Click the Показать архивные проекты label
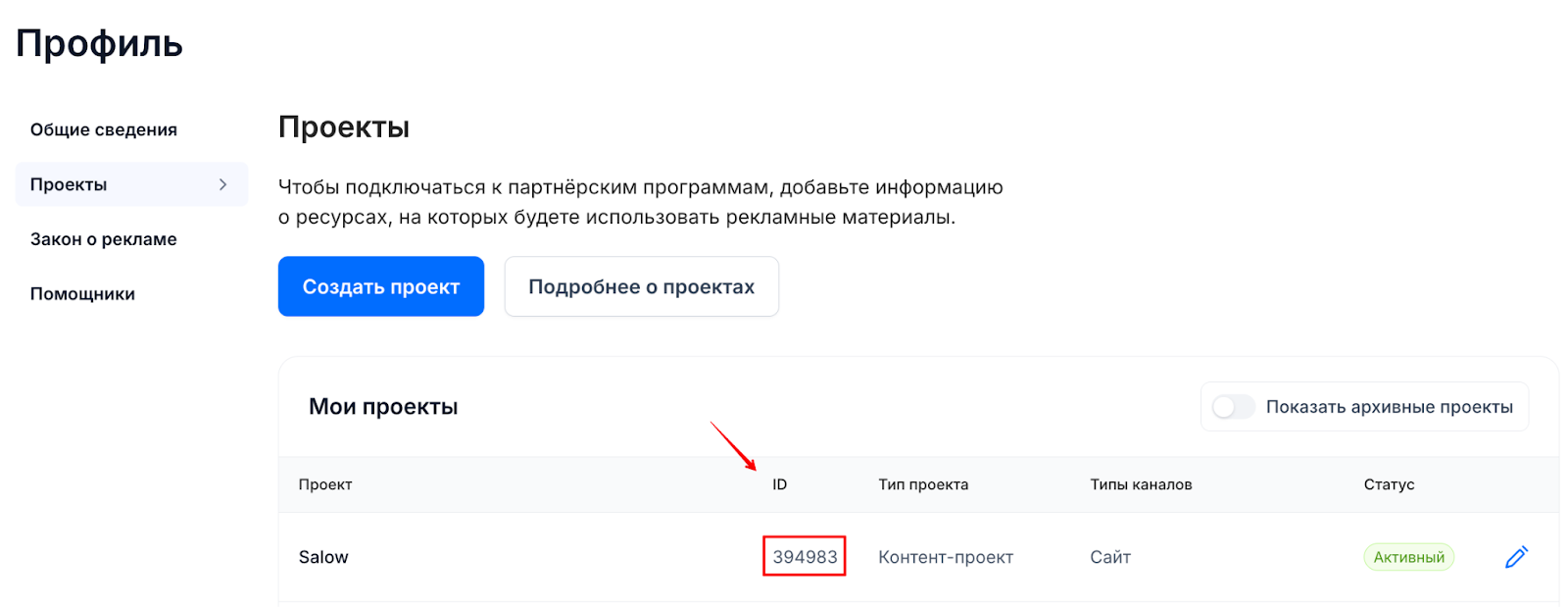Viewport: 1568px width, 607px height. click(1389, 407)
